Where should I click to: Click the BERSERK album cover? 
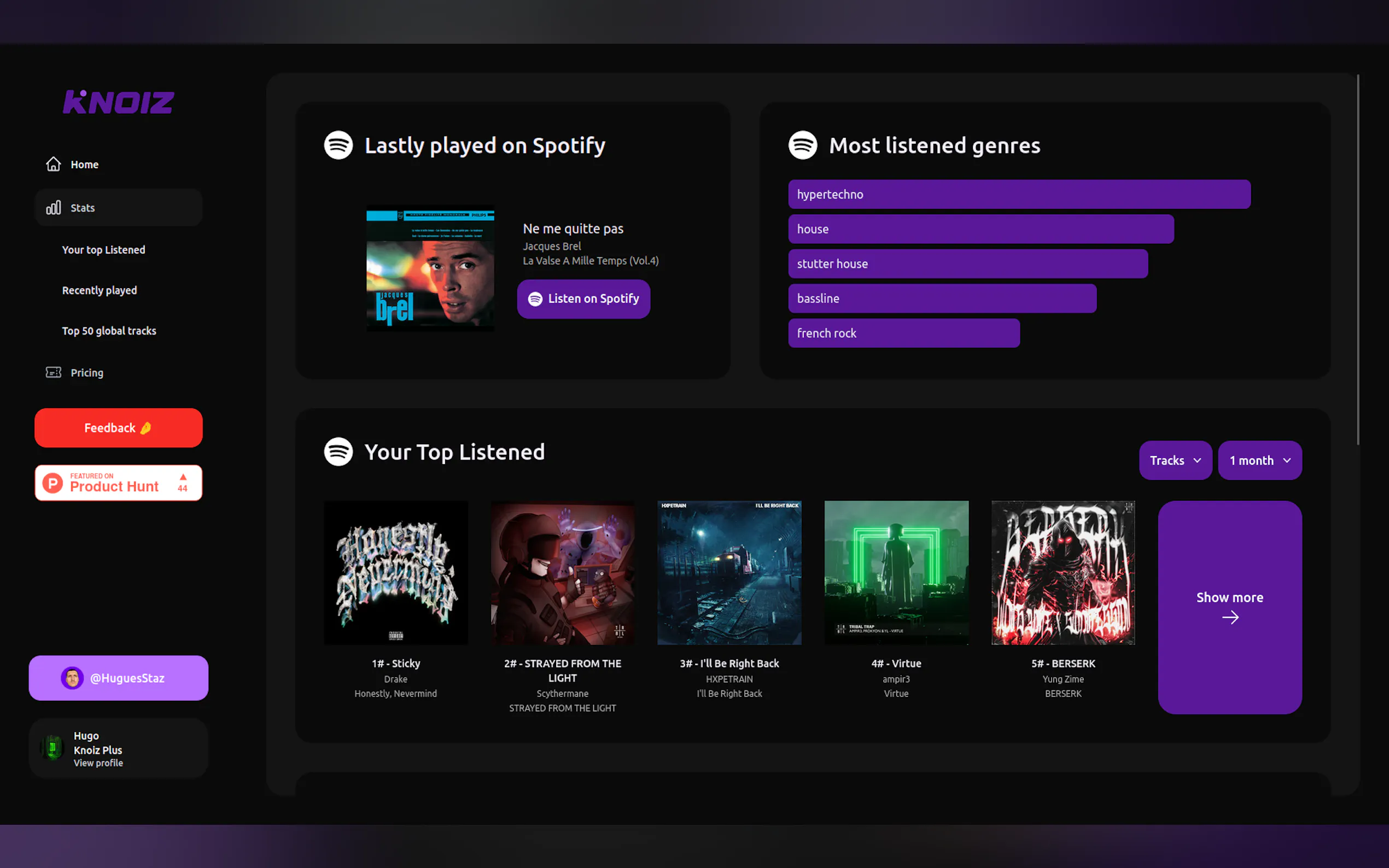tap(1064, 572)
